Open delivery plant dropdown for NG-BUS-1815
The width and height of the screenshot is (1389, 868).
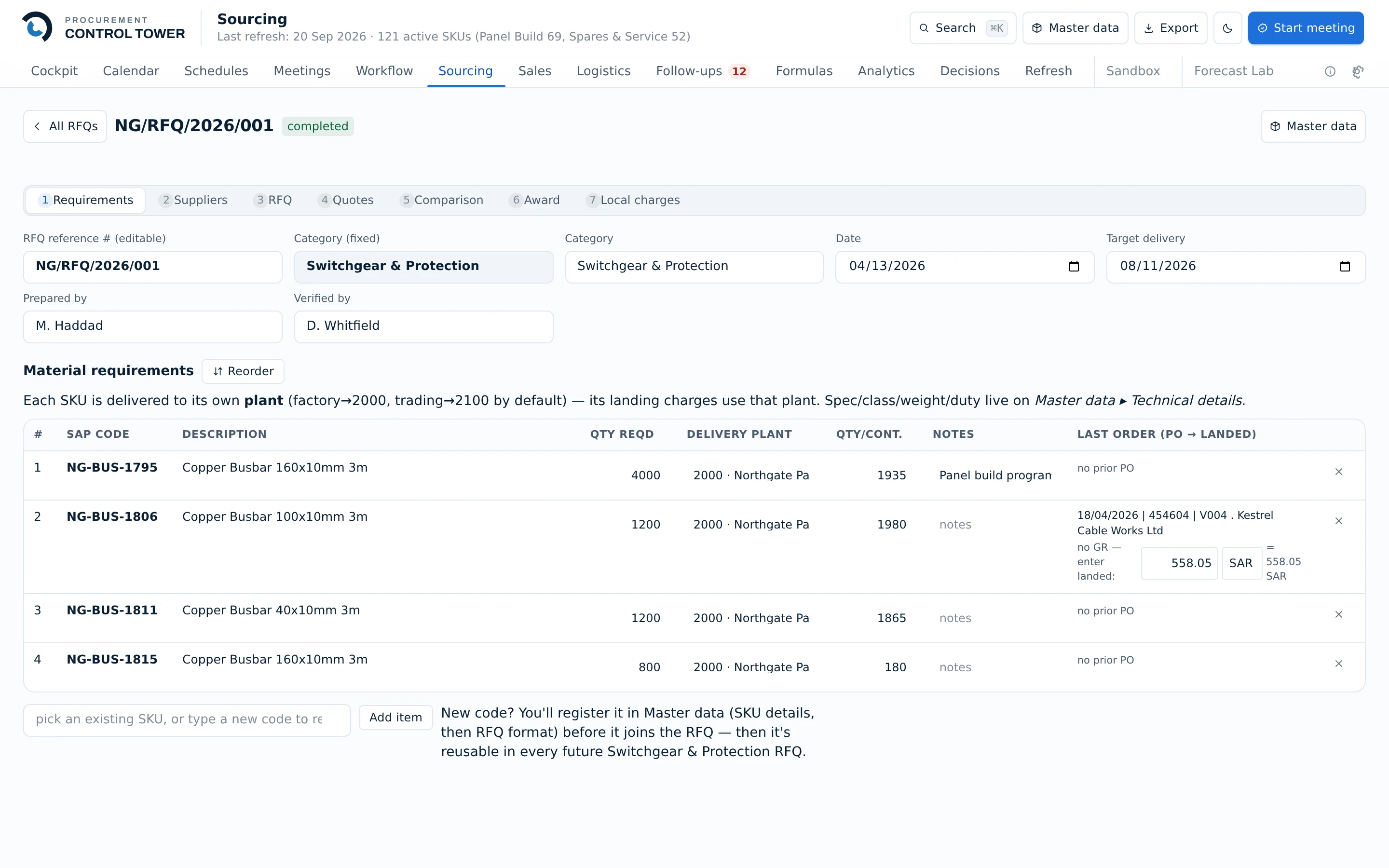(x=751, y=668)
